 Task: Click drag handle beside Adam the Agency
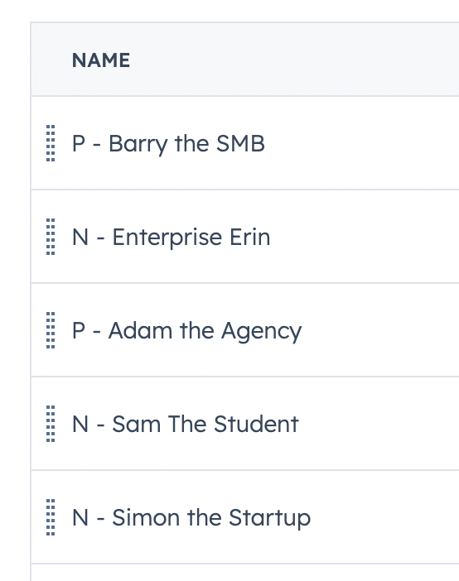(x=51, y=330)
